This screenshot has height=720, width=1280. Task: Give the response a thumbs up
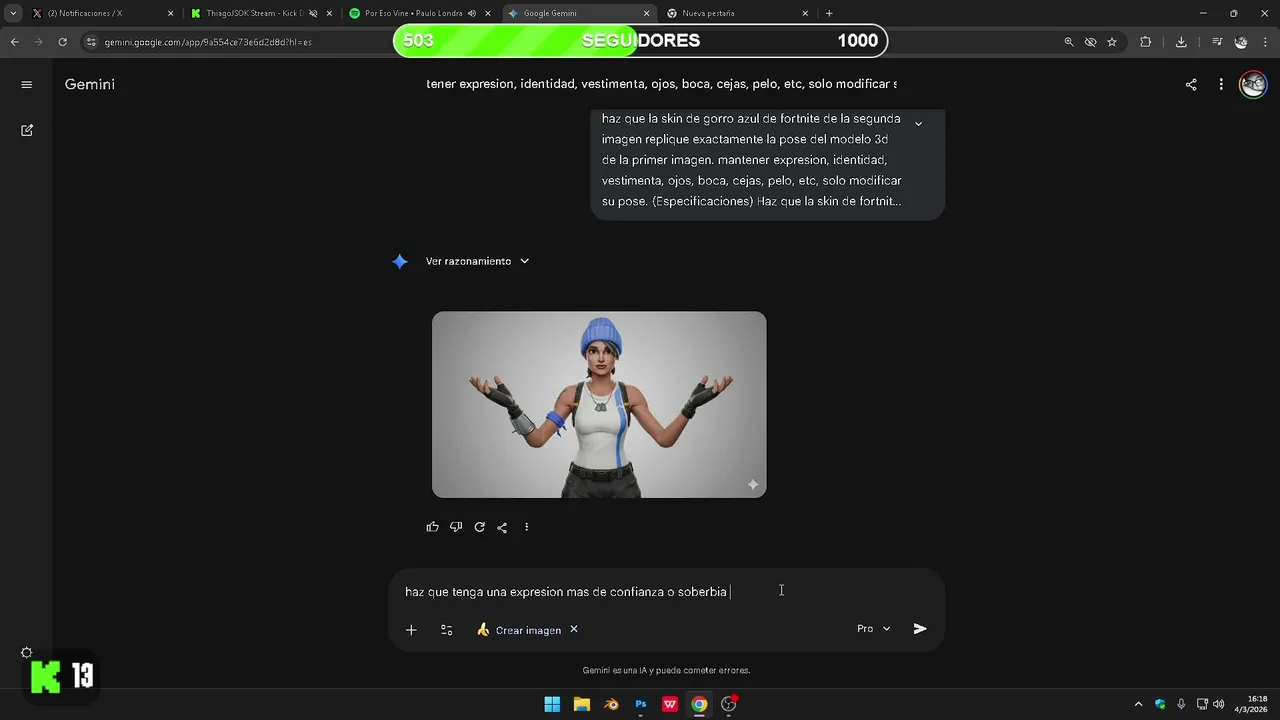(433, 527)
